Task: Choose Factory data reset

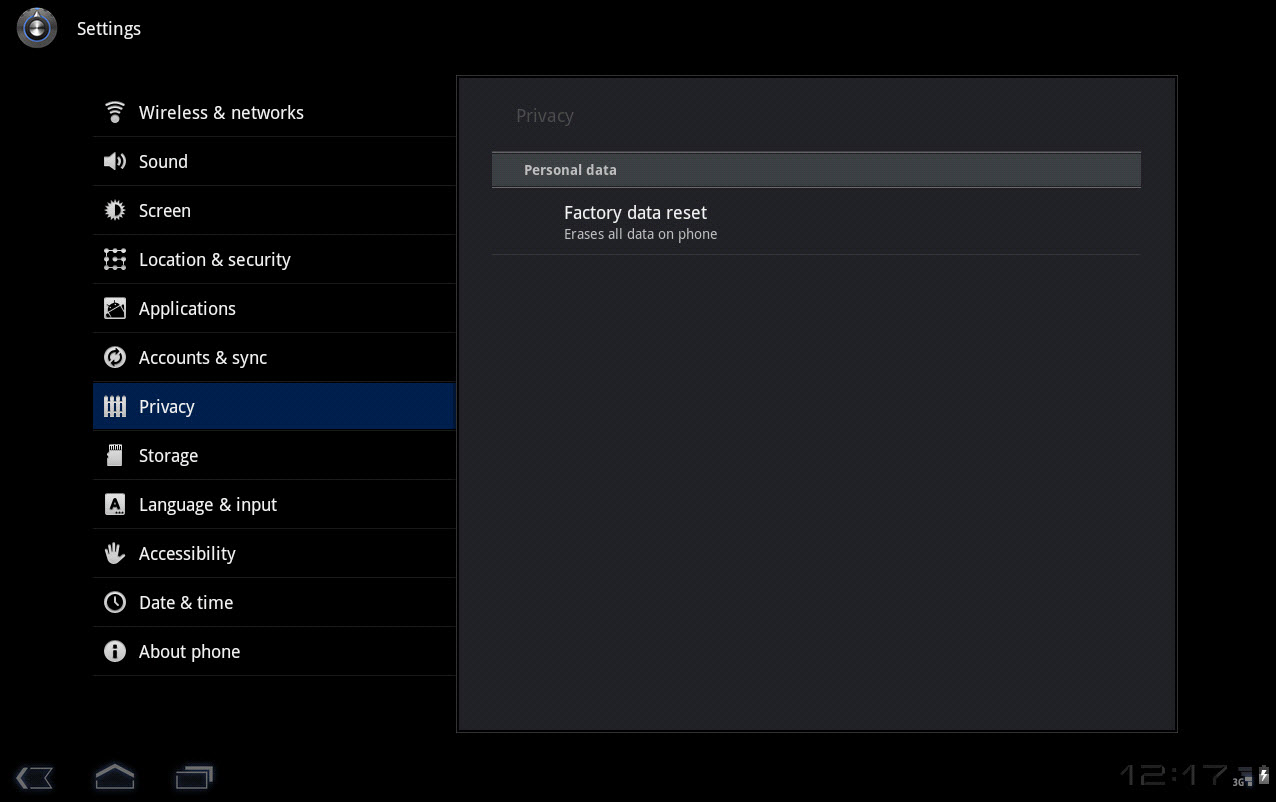Action: click(x=635, y=221)
